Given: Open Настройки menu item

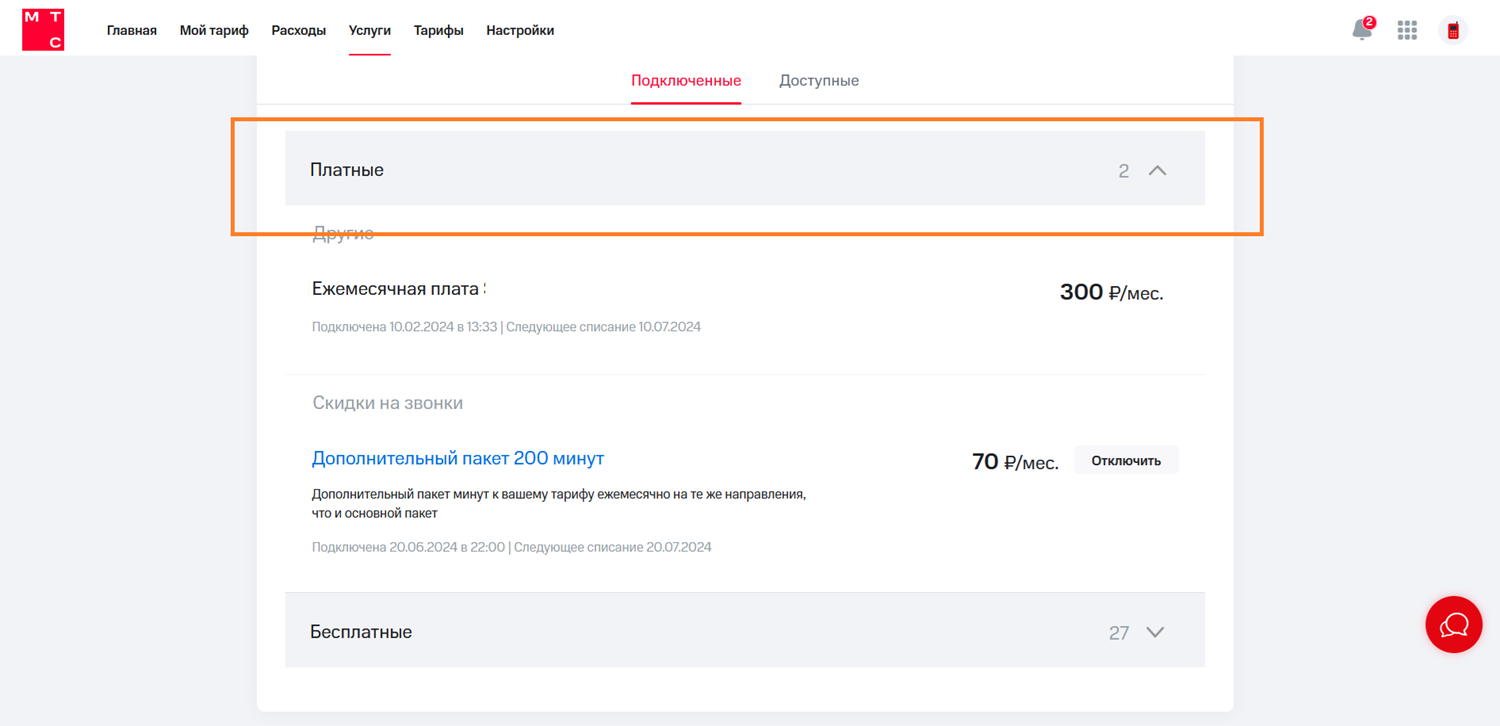Looking at the screenshot, I should tap(520, 30).
